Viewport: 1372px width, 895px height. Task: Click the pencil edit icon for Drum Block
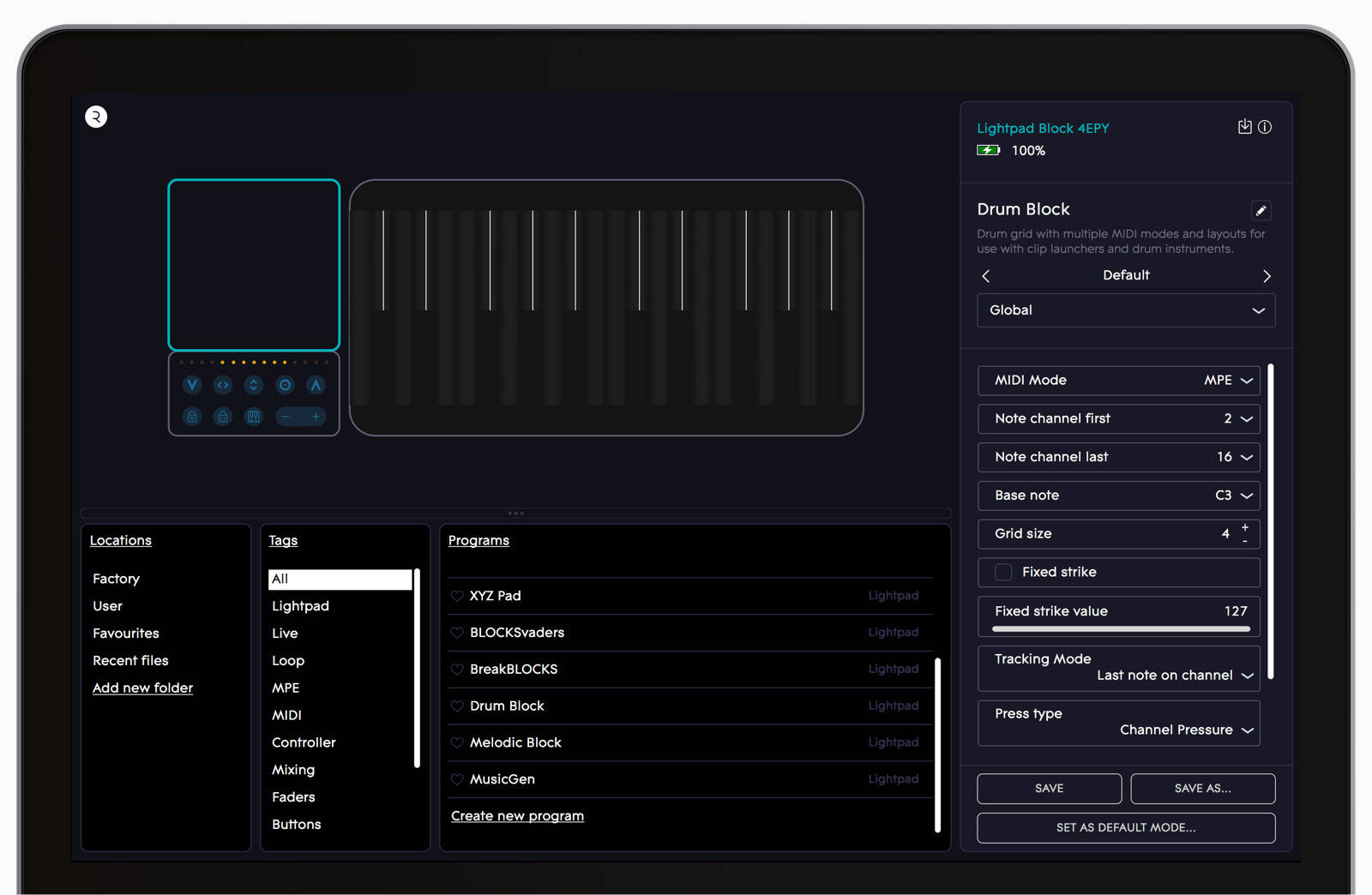(1261, 210)
